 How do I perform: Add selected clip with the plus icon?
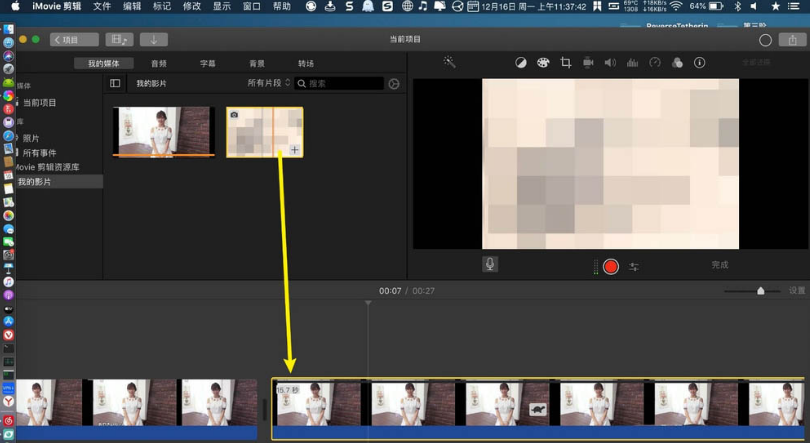click(x=294, y=150)
